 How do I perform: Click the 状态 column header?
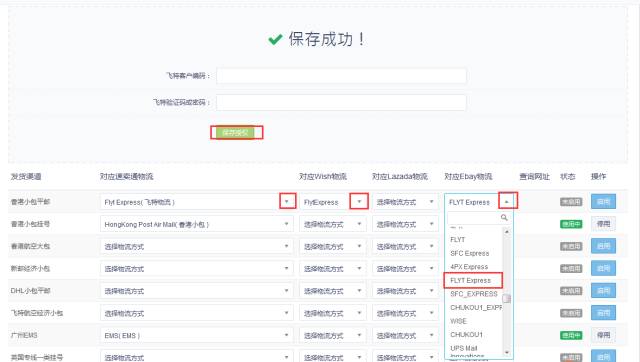pos(568,177)
